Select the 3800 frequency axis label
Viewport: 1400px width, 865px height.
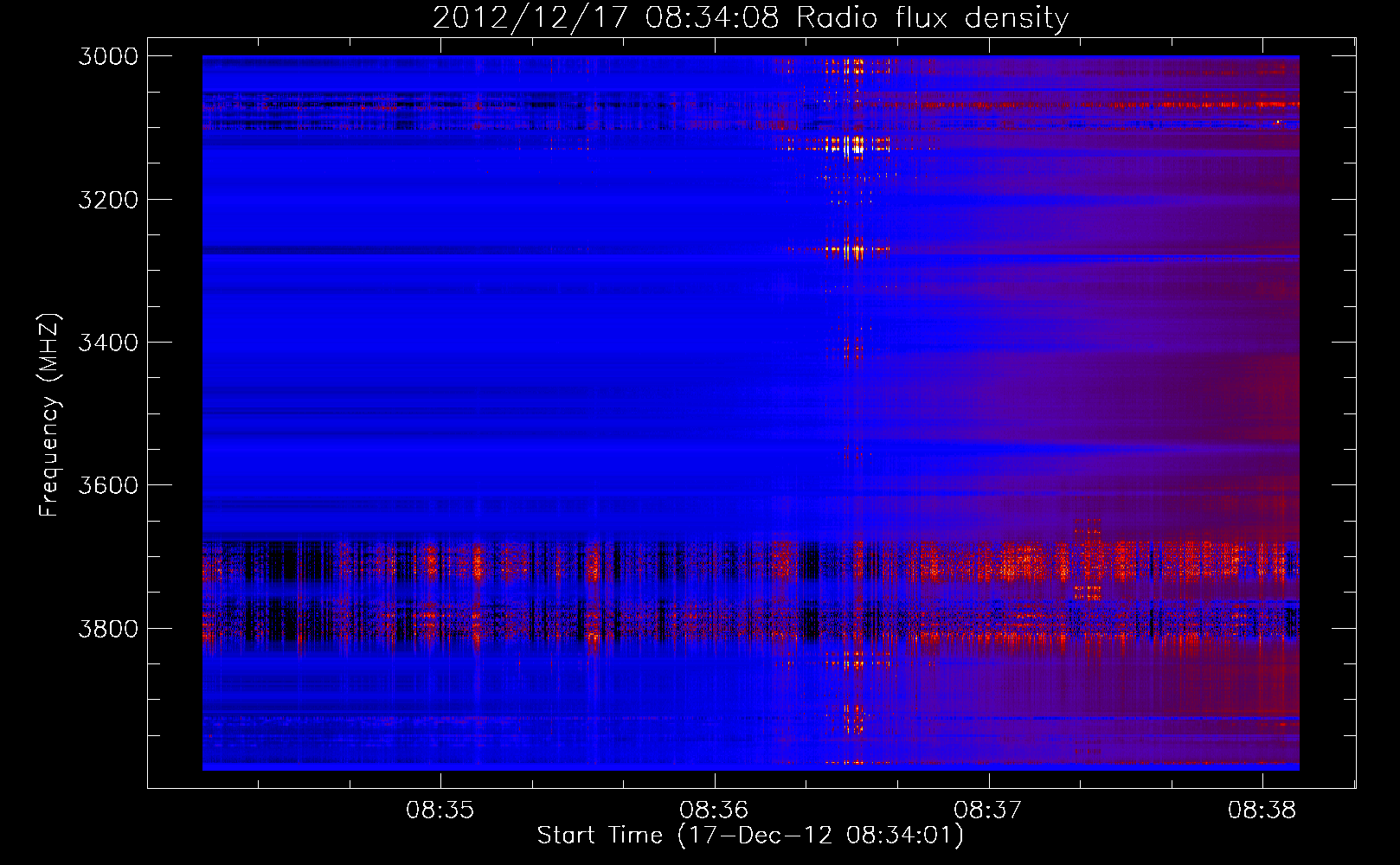coord(108,628)
